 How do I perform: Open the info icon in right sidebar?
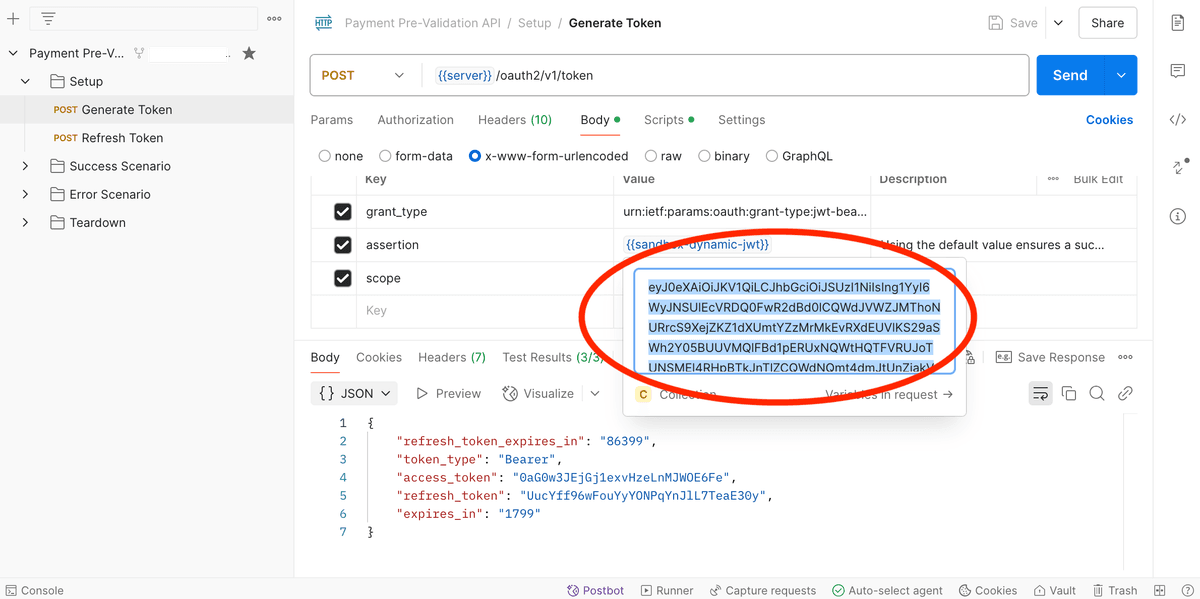tap(1177, 216)
